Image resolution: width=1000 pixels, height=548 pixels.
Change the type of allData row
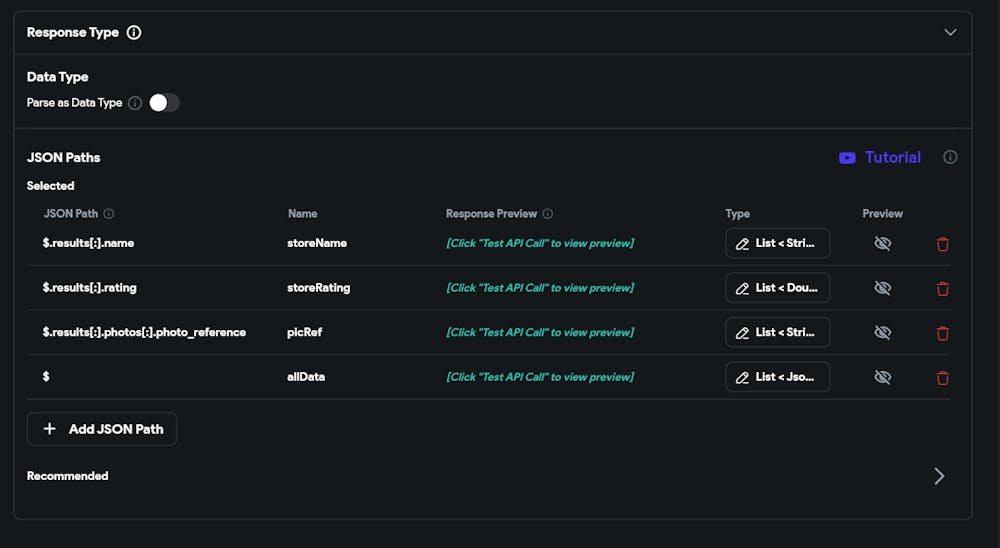[x=777, y=377]
